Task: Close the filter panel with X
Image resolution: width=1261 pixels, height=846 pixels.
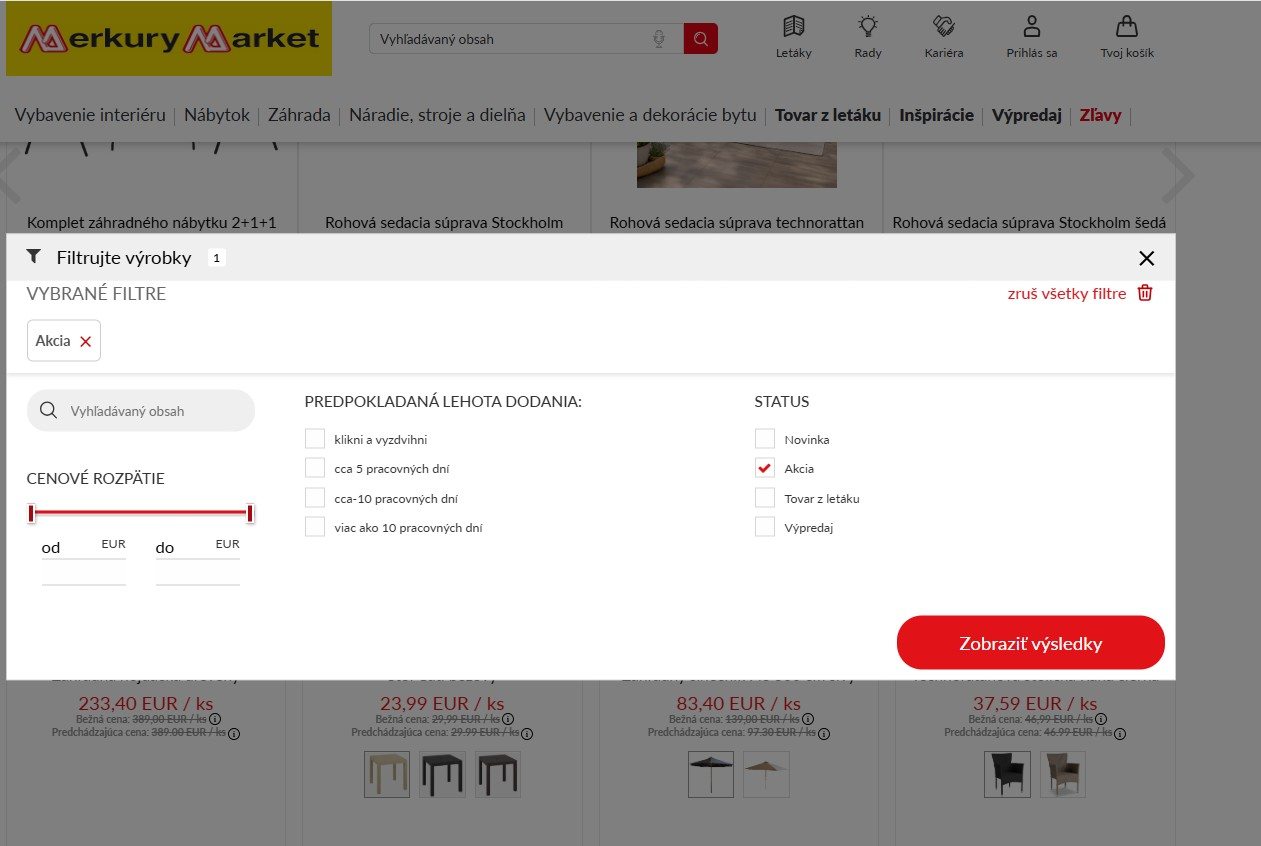Action: tap(1147, 258)
